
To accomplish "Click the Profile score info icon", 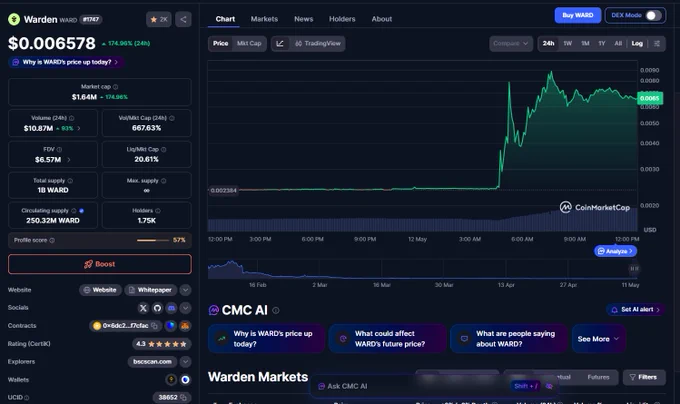I will [x=52, y=240].
